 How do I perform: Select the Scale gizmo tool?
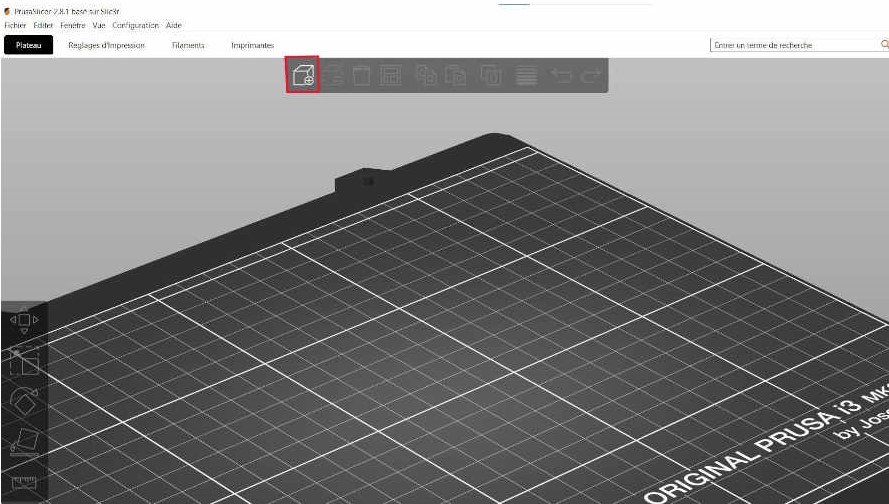coord(24,361)
